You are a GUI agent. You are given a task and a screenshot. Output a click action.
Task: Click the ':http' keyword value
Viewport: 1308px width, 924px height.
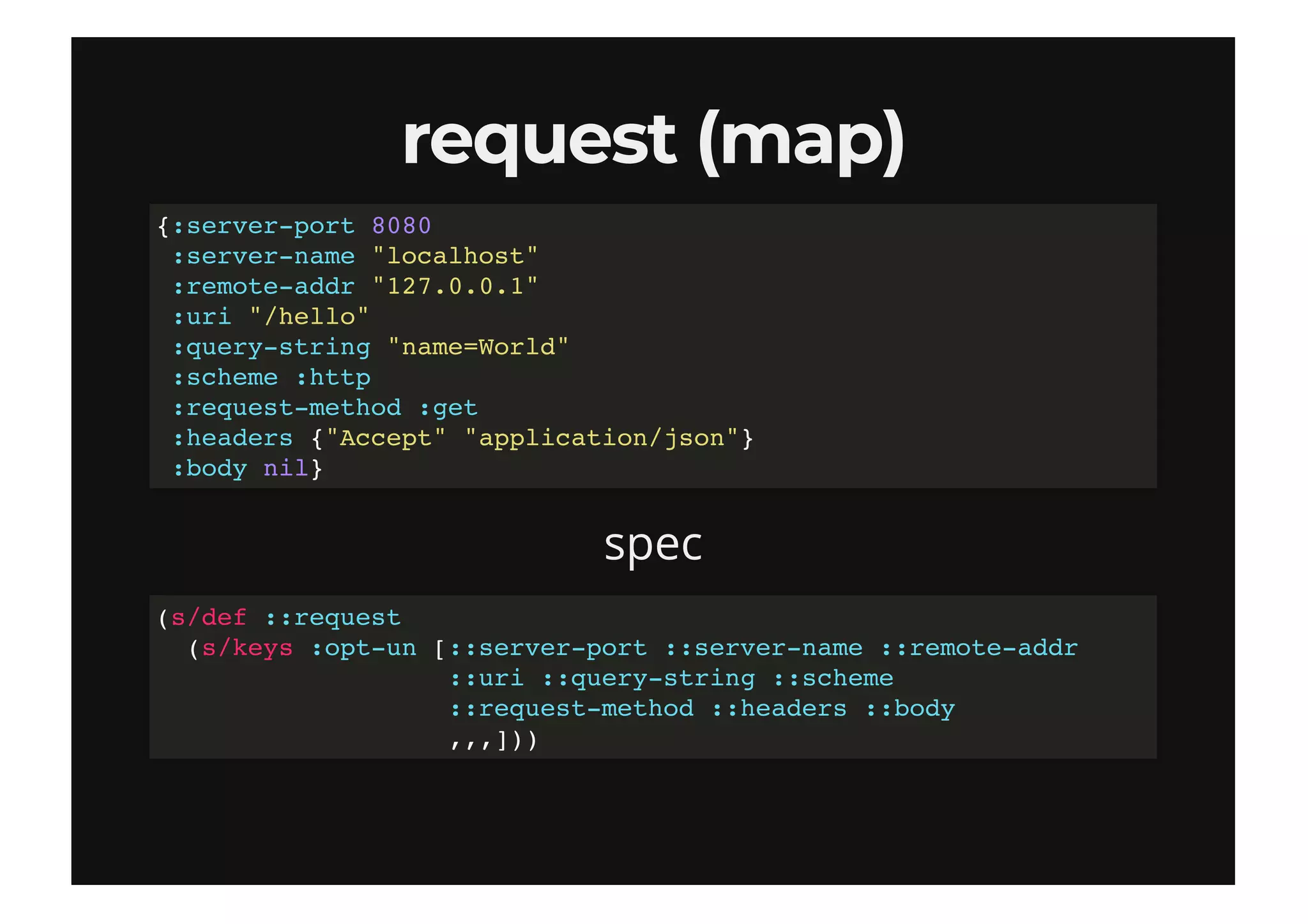click(333, 378)
